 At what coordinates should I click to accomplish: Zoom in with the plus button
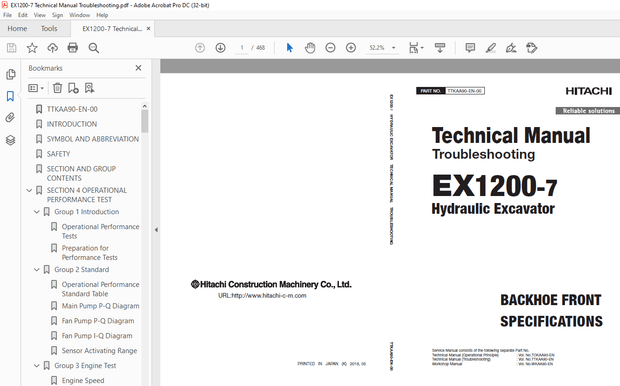point(351,48)
